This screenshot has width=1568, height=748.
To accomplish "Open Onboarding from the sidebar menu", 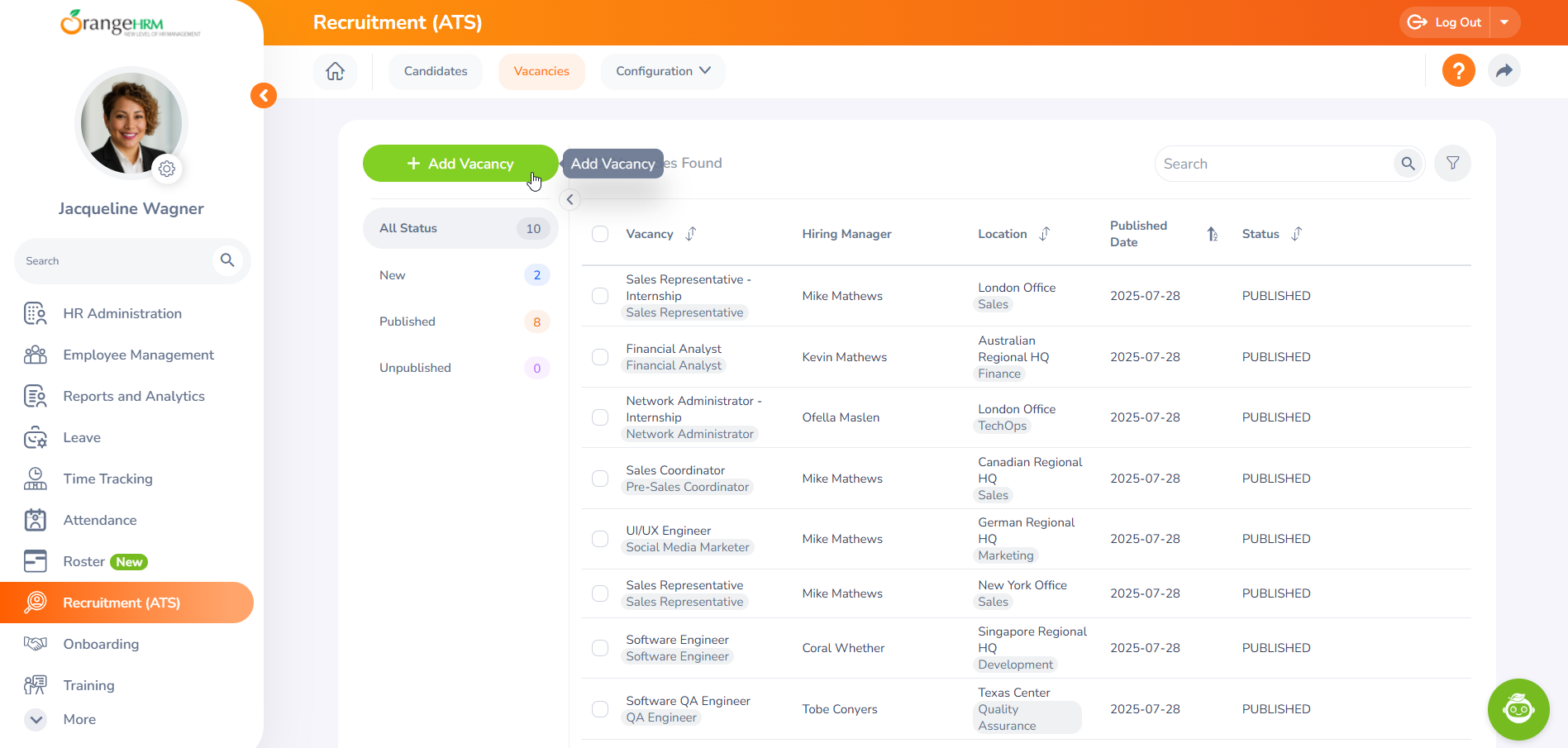I will (x=101, y=644).
